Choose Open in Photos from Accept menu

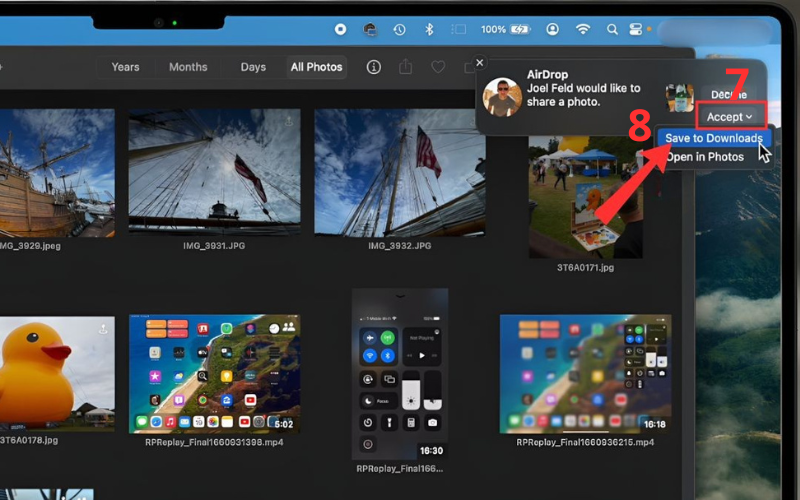(705, 157)
